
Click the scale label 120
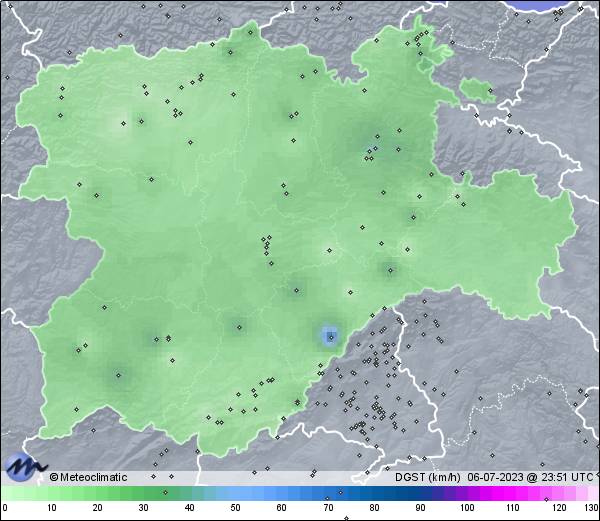(x=559, y=508)
